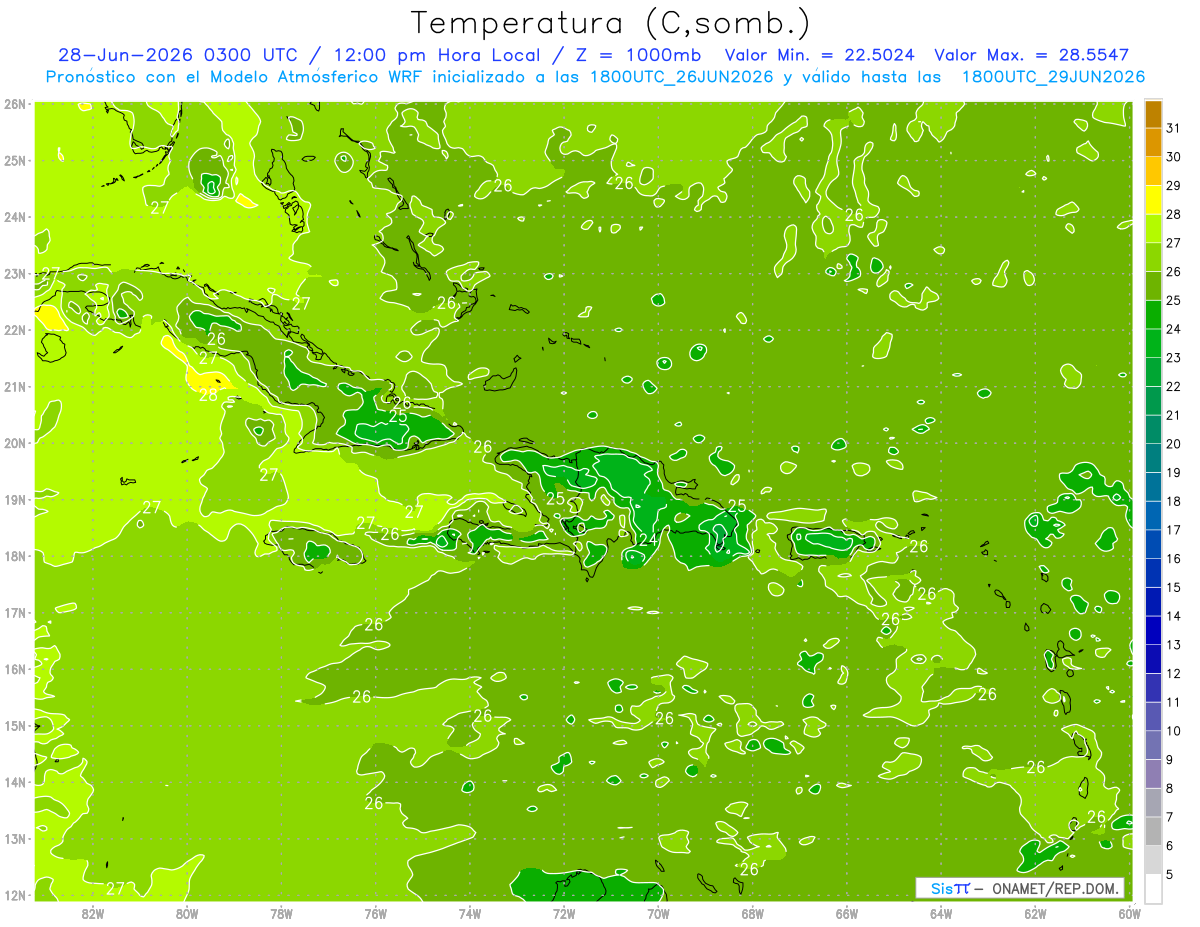Image resolution: width=1200 pixels, height=927 pixels.
Task: Click the '12N' latitude axis label
Action: pos(15,895)
